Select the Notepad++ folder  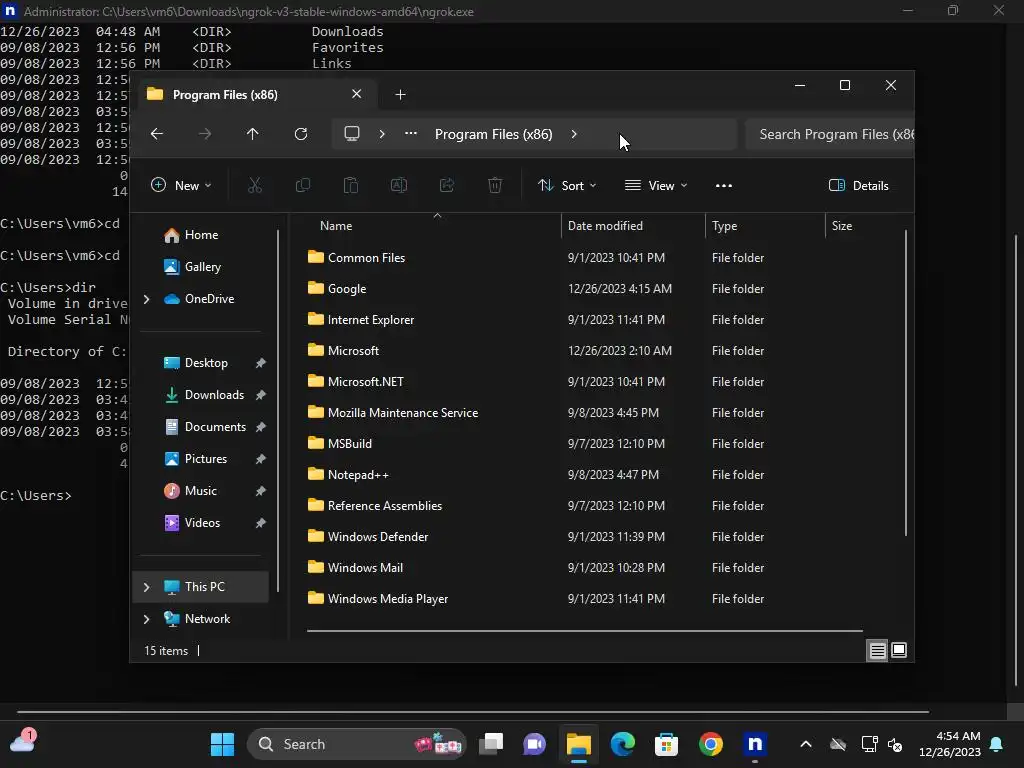click(x=358, y=475)
